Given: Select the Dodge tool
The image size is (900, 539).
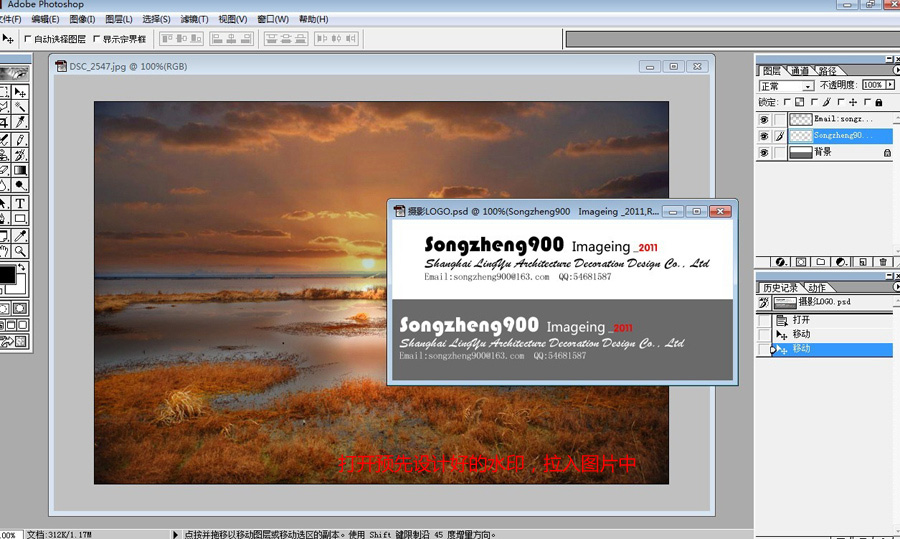Looking at the screenshot, I should 21,185.
